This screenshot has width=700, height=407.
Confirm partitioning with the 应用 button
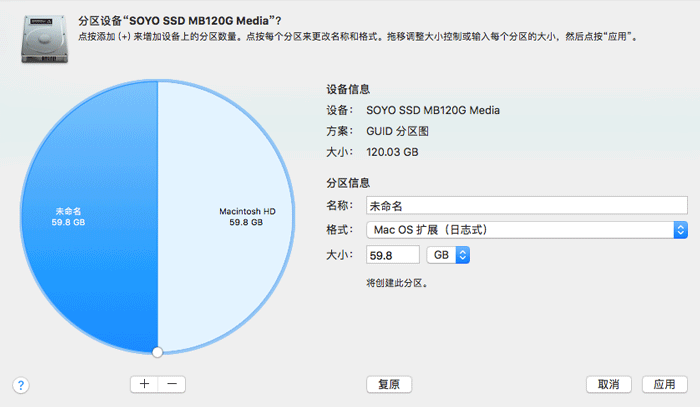point(664,384)
